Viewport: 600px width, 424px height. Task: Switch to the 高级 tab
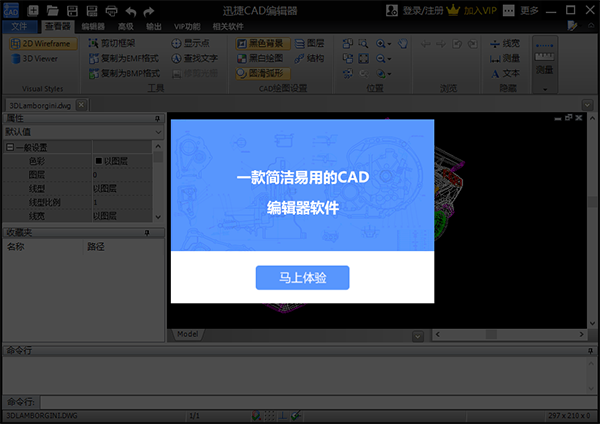126,26
